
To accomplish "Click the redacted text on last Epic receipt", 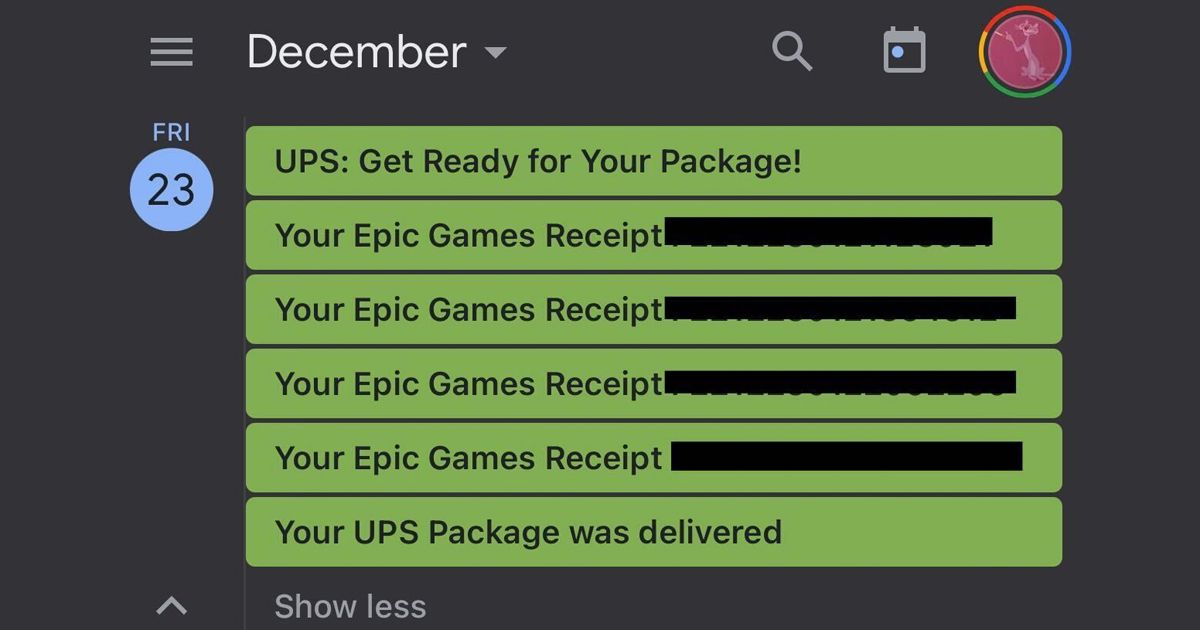I will [x=846, y=456].
